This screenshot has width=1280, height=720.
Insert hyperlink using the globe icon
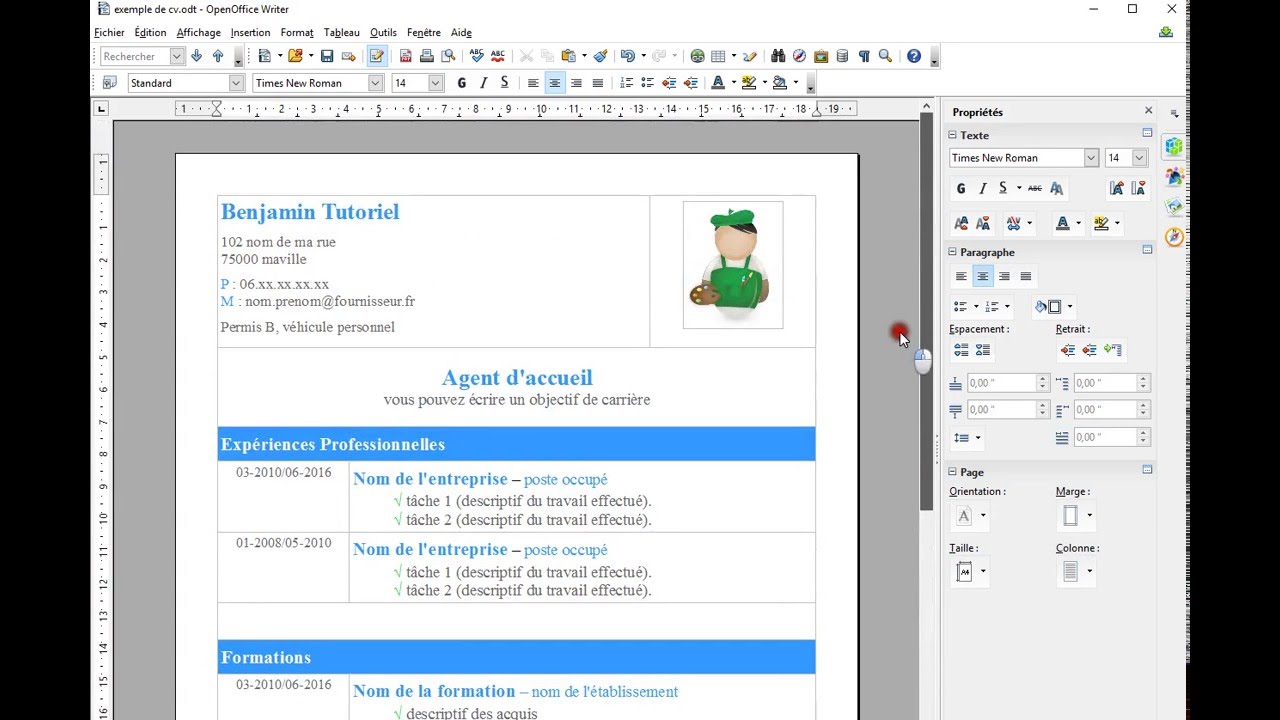(697, 56)
